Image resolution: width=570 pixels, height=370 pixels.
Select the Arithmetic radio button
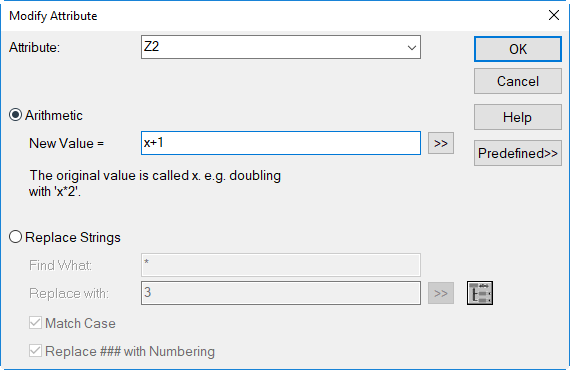(x=15, y=115)
